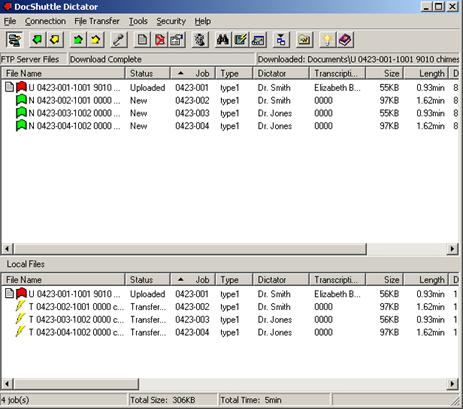This screenshot has height=409, width=463.
Task: Click the Dictator column header in server files
Action: (281, 73)
